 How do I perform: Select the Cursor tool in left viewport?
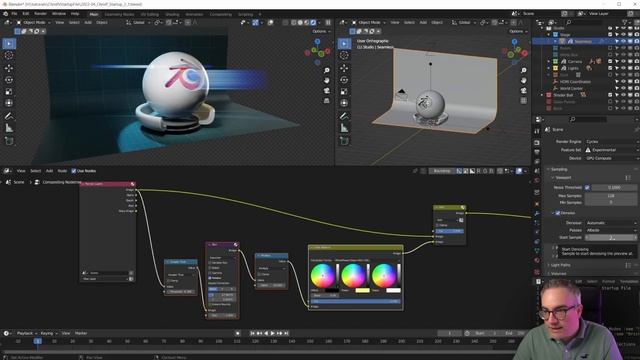point(9,56)
